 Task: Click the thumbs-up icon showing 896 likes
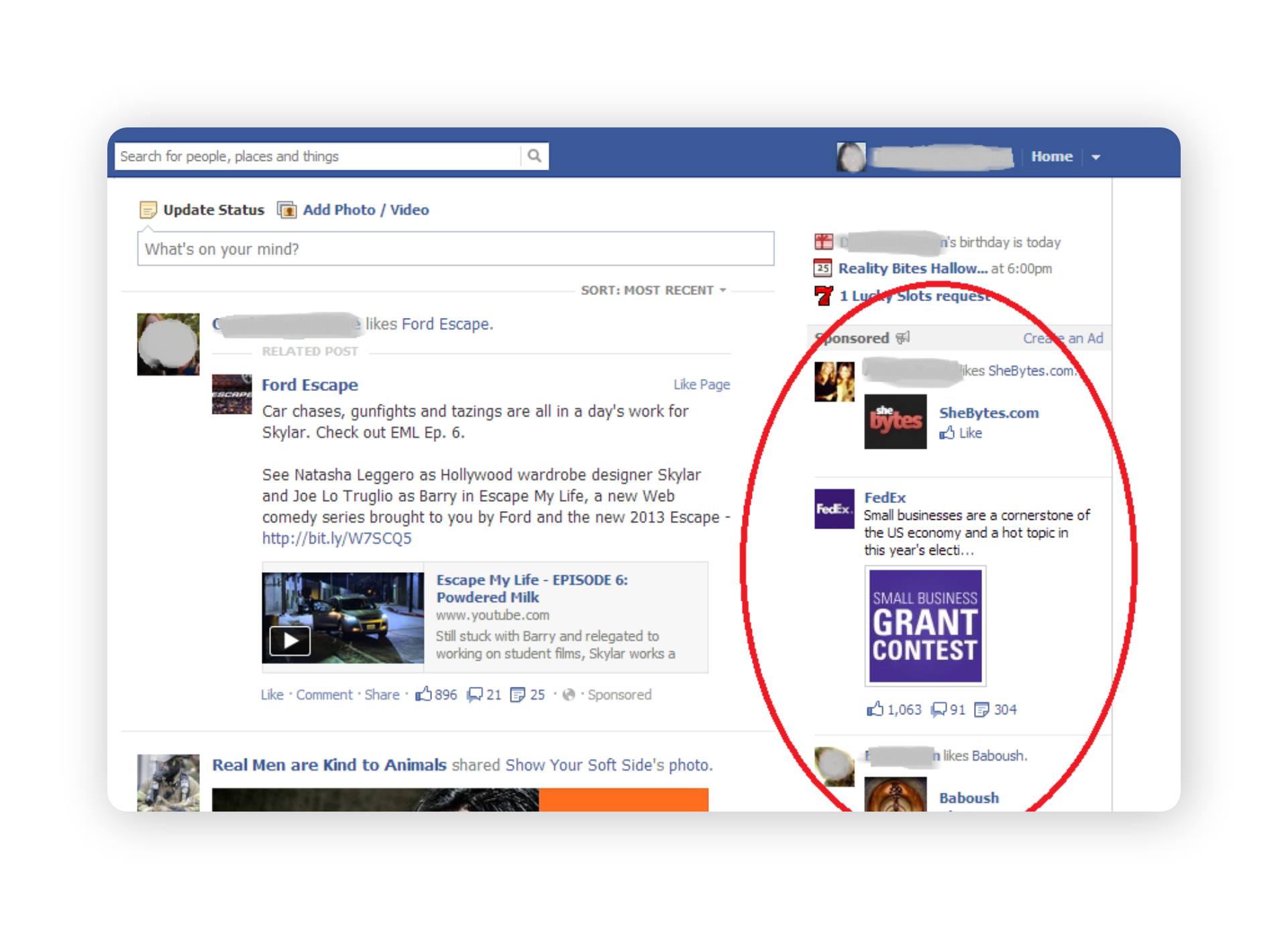423,694
